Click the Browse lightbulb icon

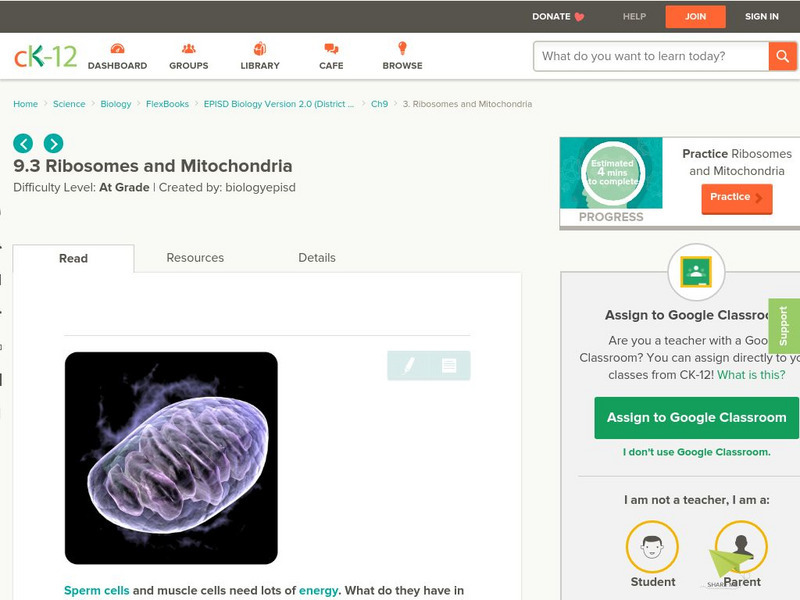[x=403, y=50]
